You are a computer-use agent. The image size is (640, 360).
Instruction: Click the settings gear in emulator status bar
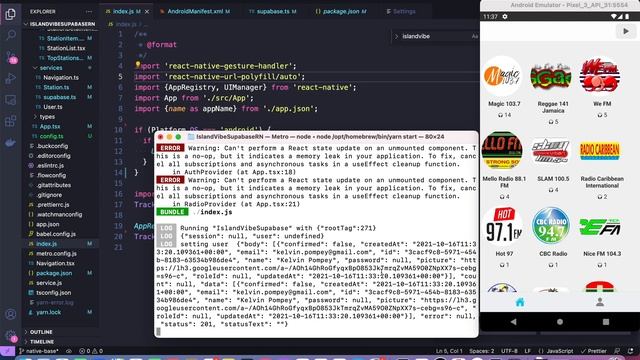tap(505, 17)
